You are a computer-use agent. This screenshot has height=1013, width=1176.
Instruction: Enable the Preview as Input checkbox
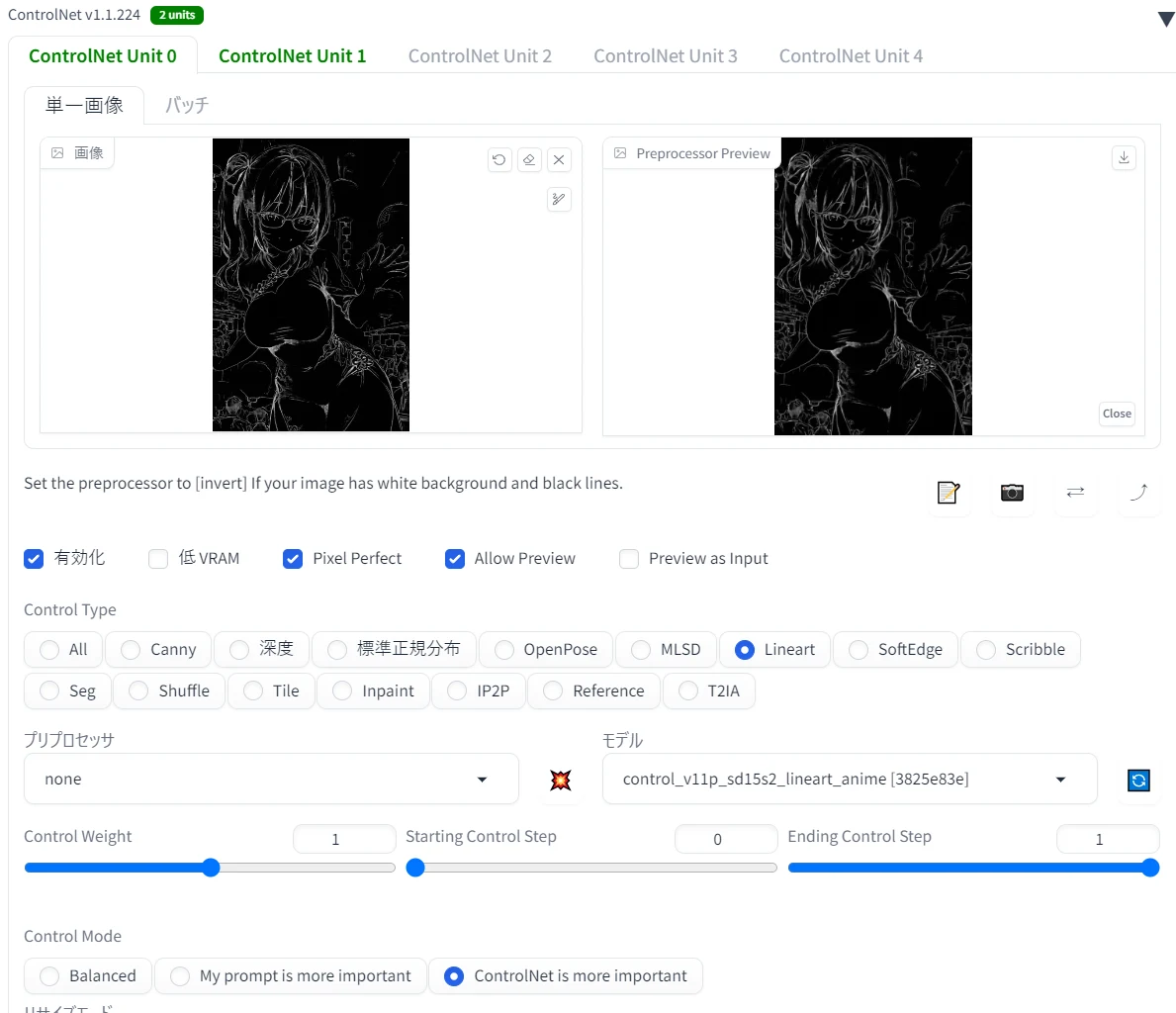coord(628,559)
